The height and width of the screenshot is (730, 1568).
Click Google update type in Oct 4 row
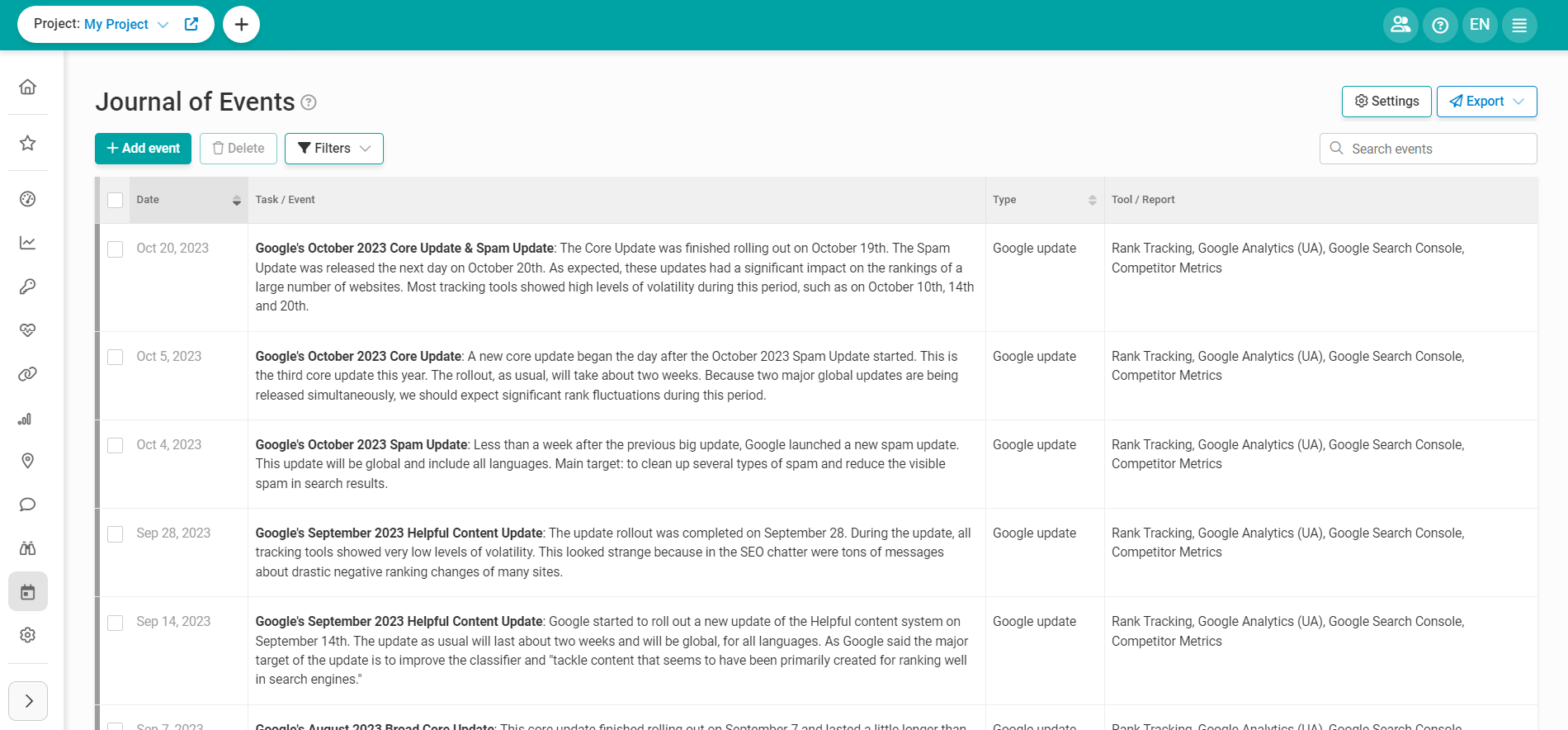coord(1034,444)
